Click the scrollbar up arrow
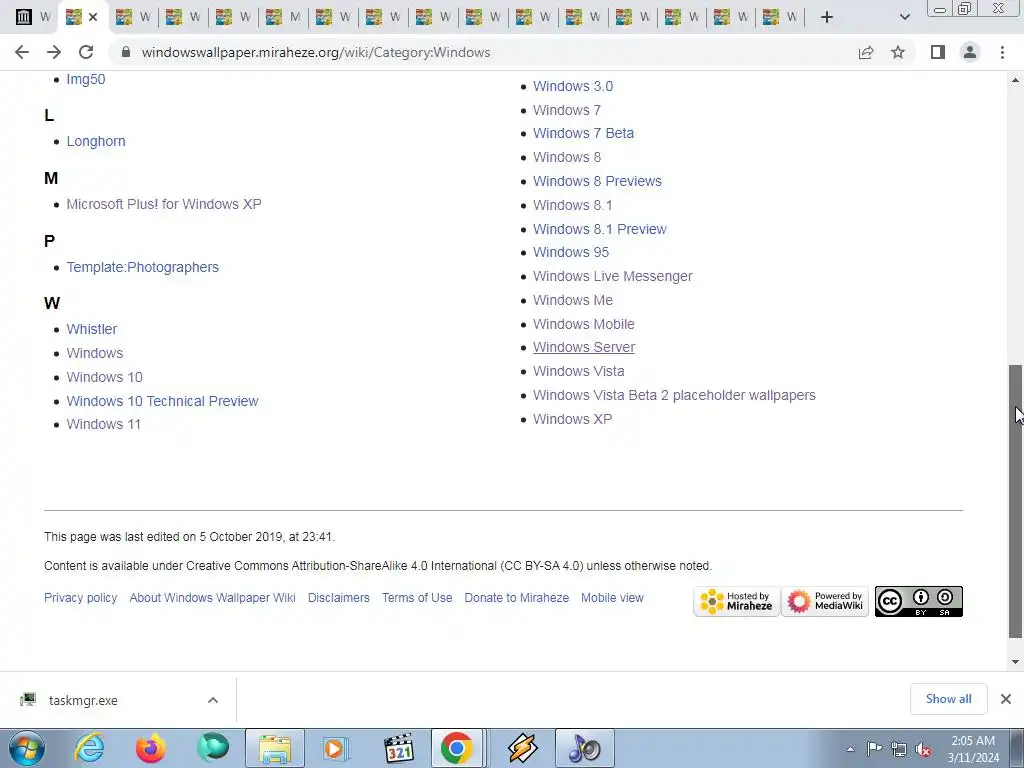 coord(1016,80)
